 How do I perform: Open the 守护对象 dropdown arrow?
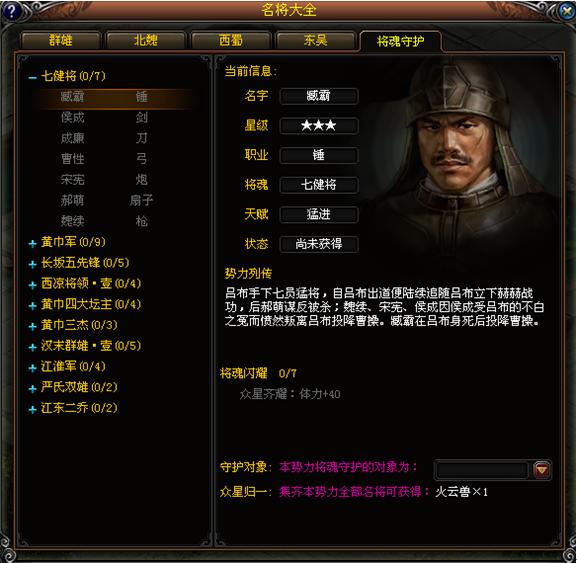tap(542, 470)
